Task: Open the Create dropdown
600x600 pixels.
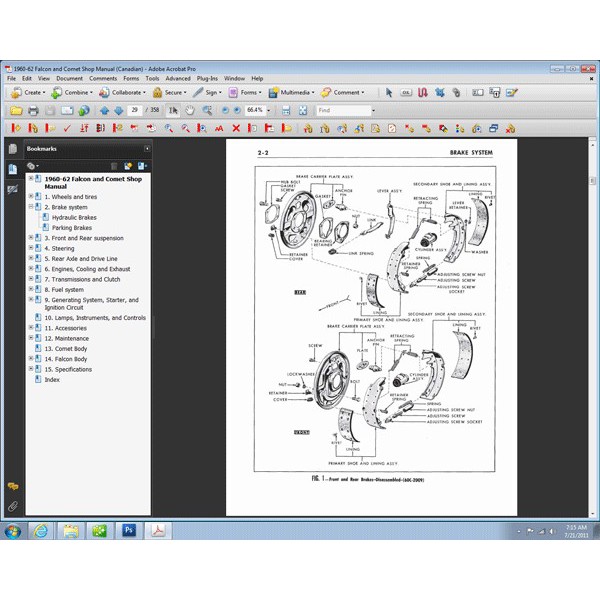Action: (28, 93)
